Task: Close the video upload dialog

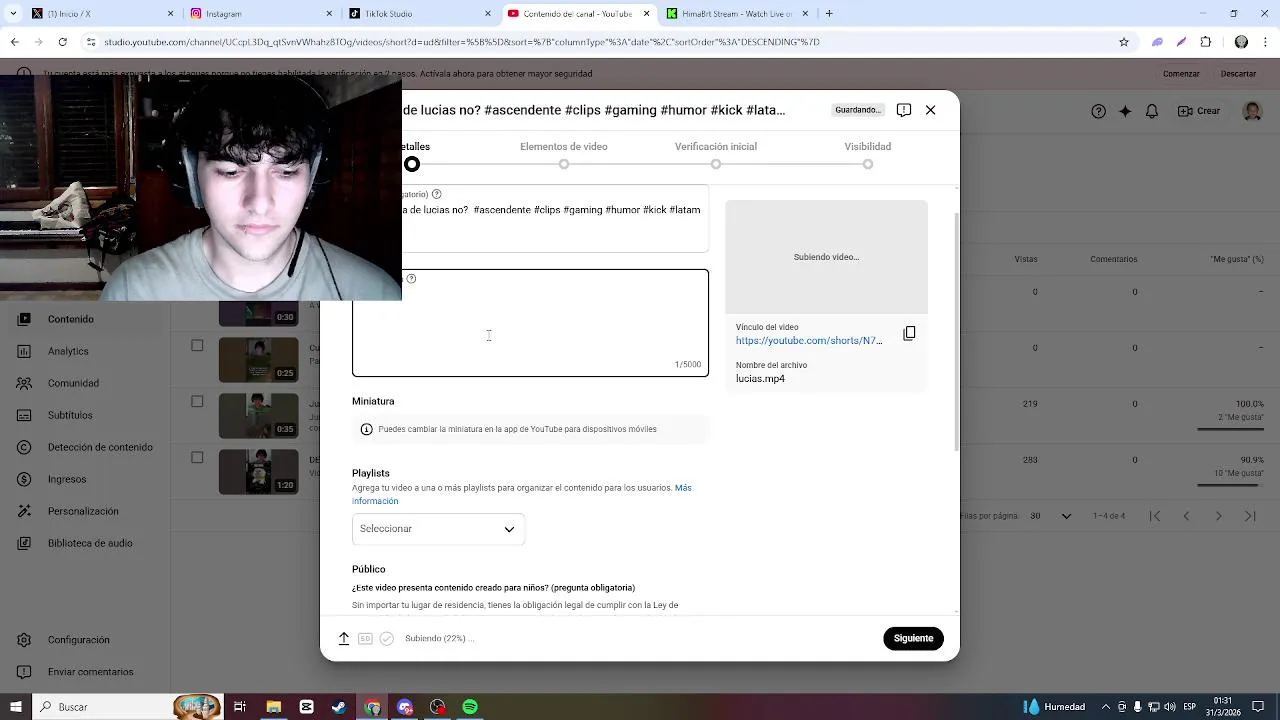Action: point(930,110)
